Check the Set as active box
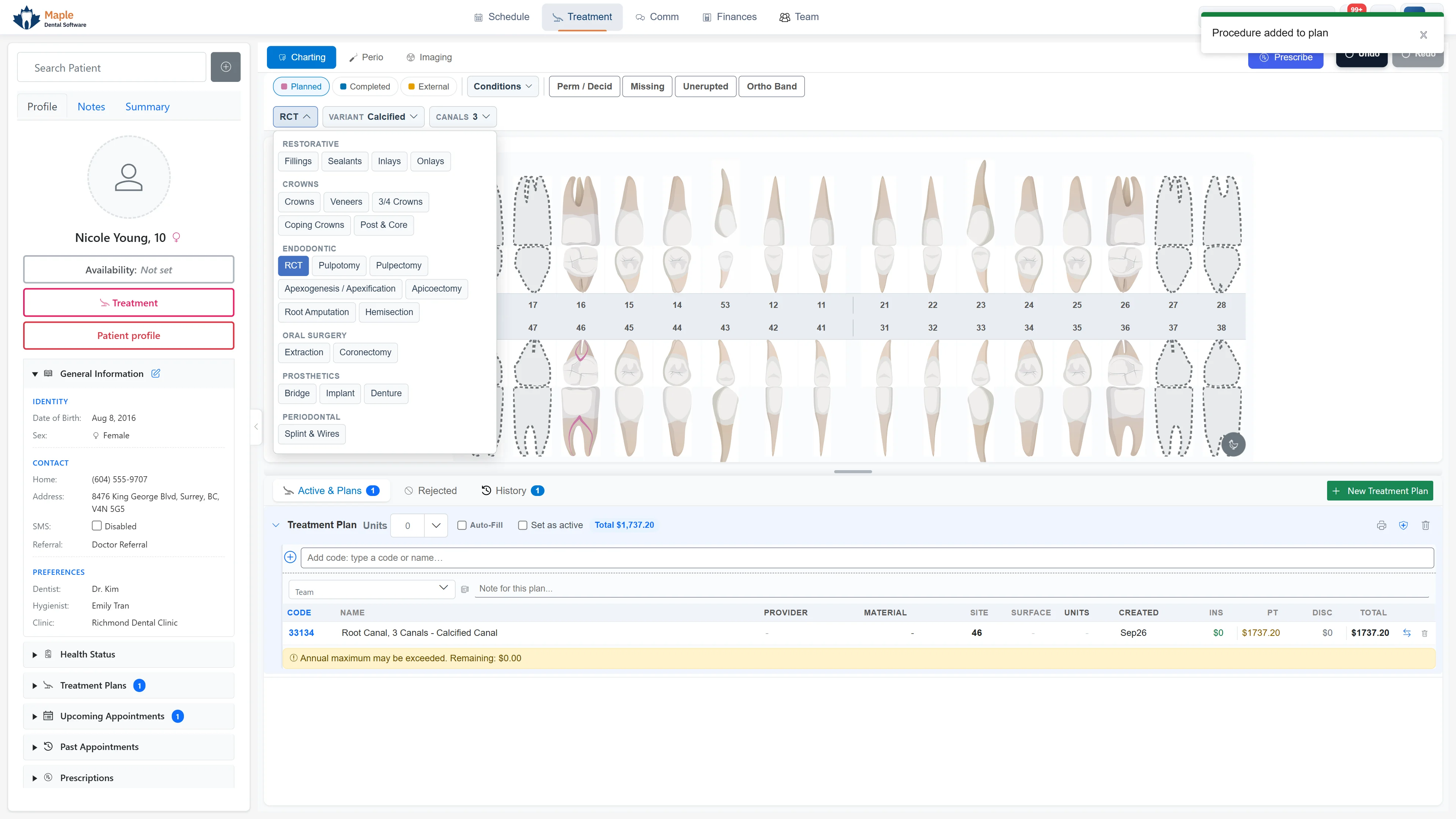The width and height of the screenshot is (1456, 819). click(523, 525)
